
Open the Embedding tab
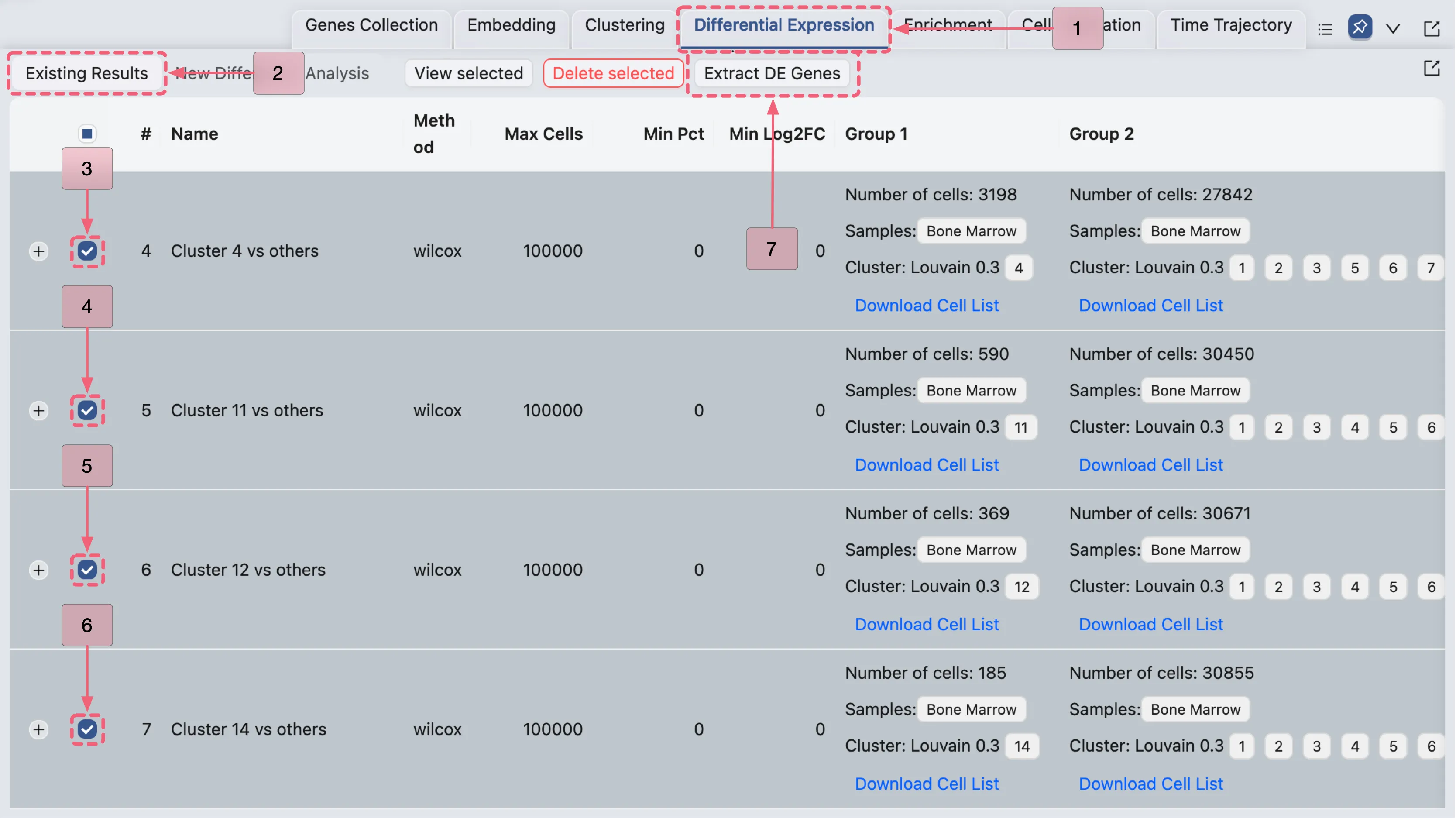click(x=510, y=25)
